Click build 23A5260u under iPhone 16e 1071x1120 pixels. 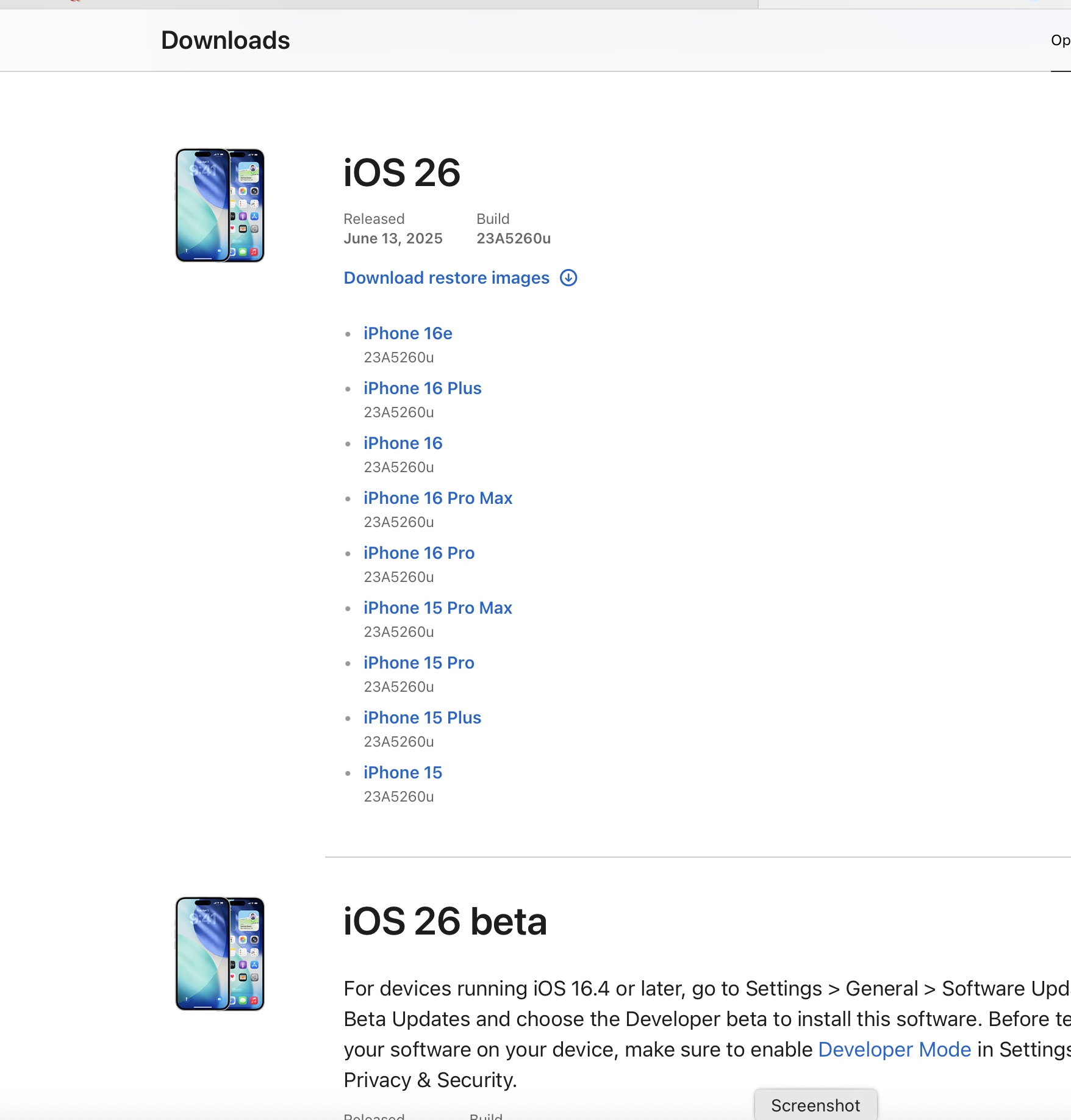pos(399,357)
